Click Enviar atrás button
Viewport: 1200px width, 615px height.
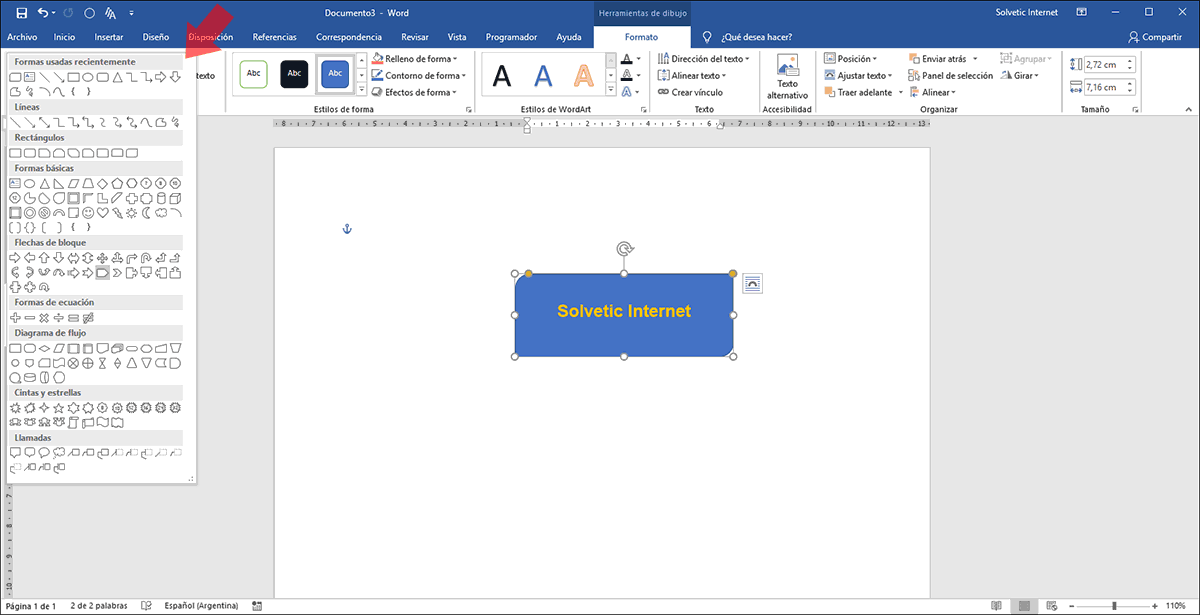point(937,59)
